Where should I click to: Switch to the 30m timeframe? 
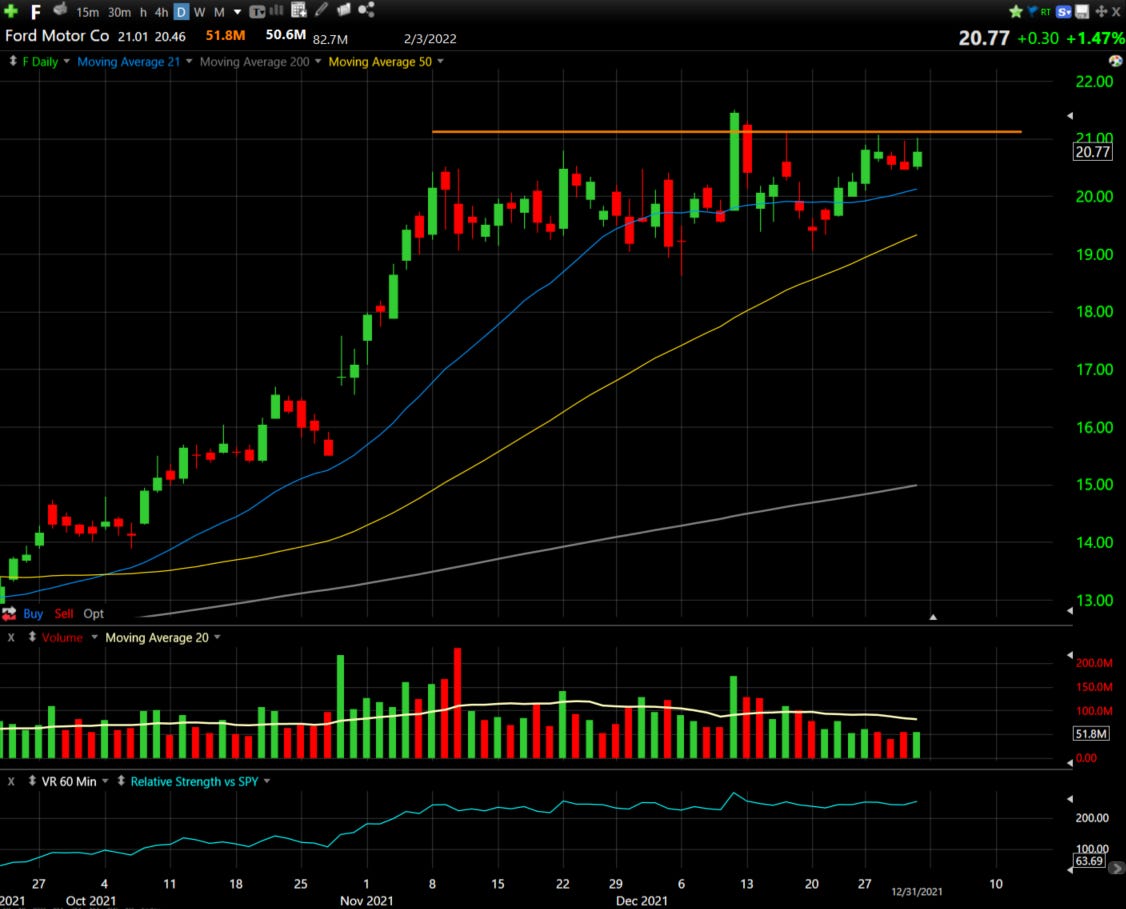119,12
